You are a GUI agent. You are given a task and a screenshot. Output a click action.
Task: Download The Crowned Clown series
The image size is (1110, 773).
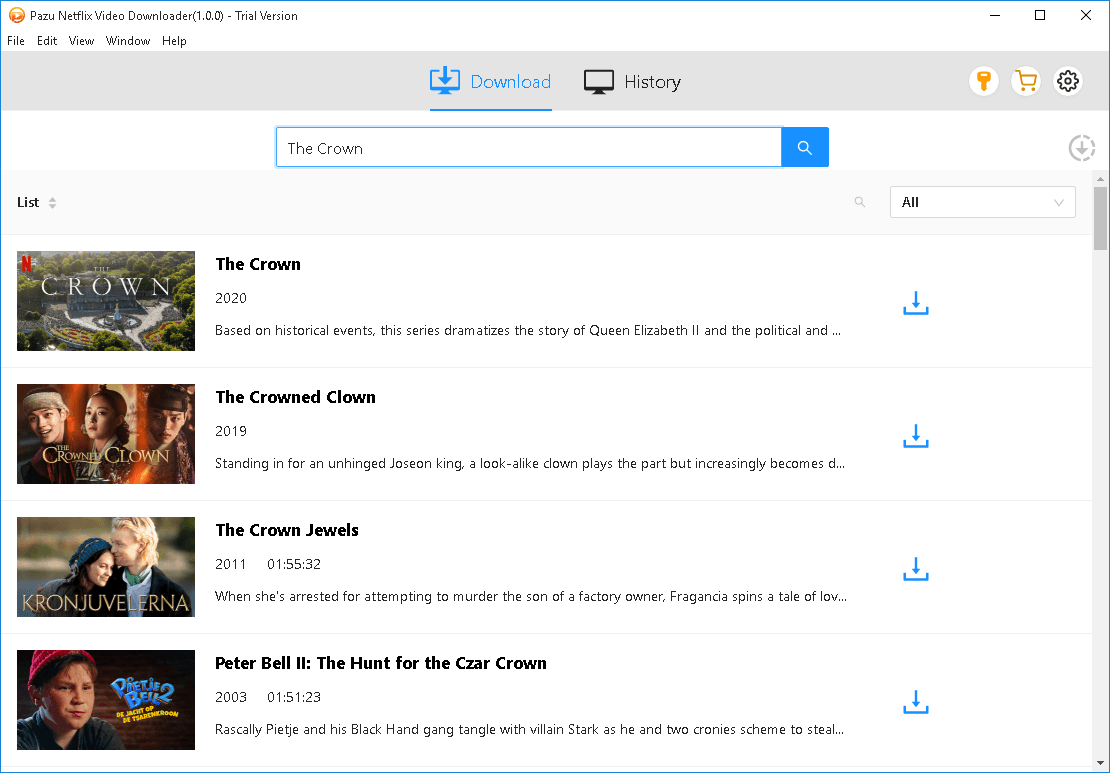point(915,436)
